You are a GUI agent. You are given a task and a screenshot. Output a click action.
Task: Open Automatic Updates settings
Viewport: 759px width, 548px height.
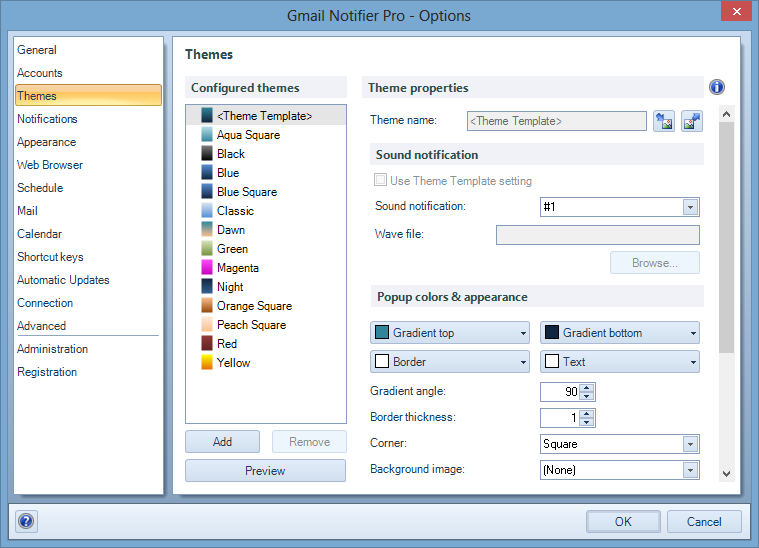tap(63, 280)
